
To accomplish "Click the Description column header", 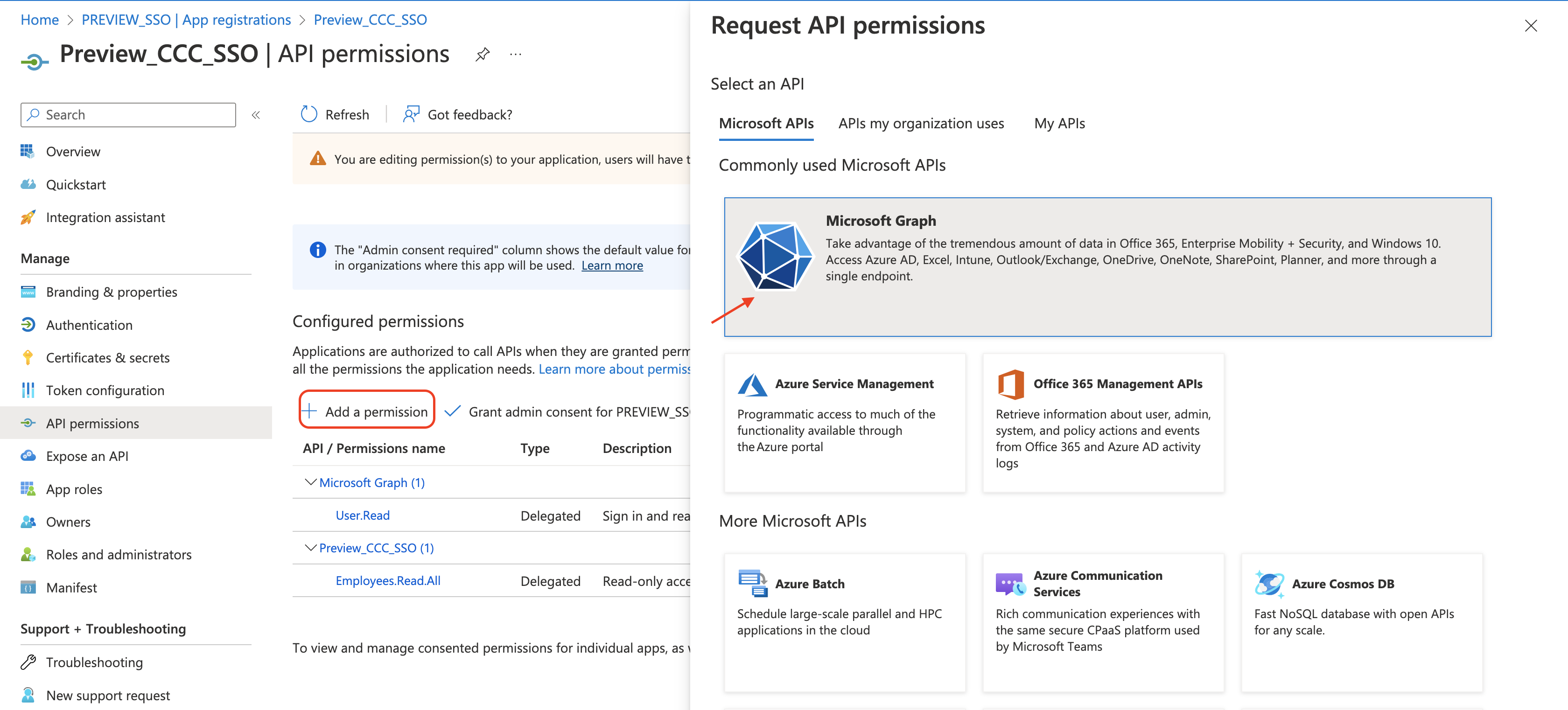I will point(637,448).
